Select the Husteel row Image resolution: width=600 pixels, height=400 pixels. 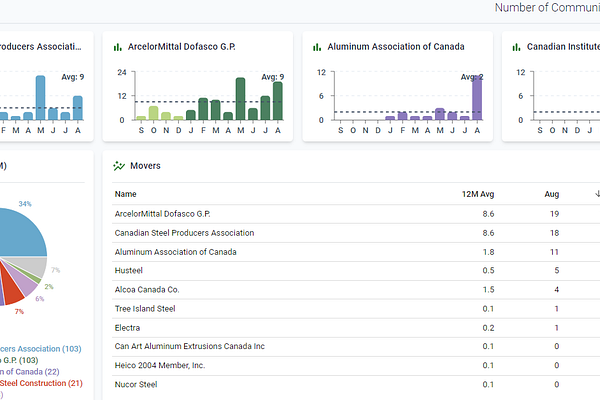(x=356, y=271)
